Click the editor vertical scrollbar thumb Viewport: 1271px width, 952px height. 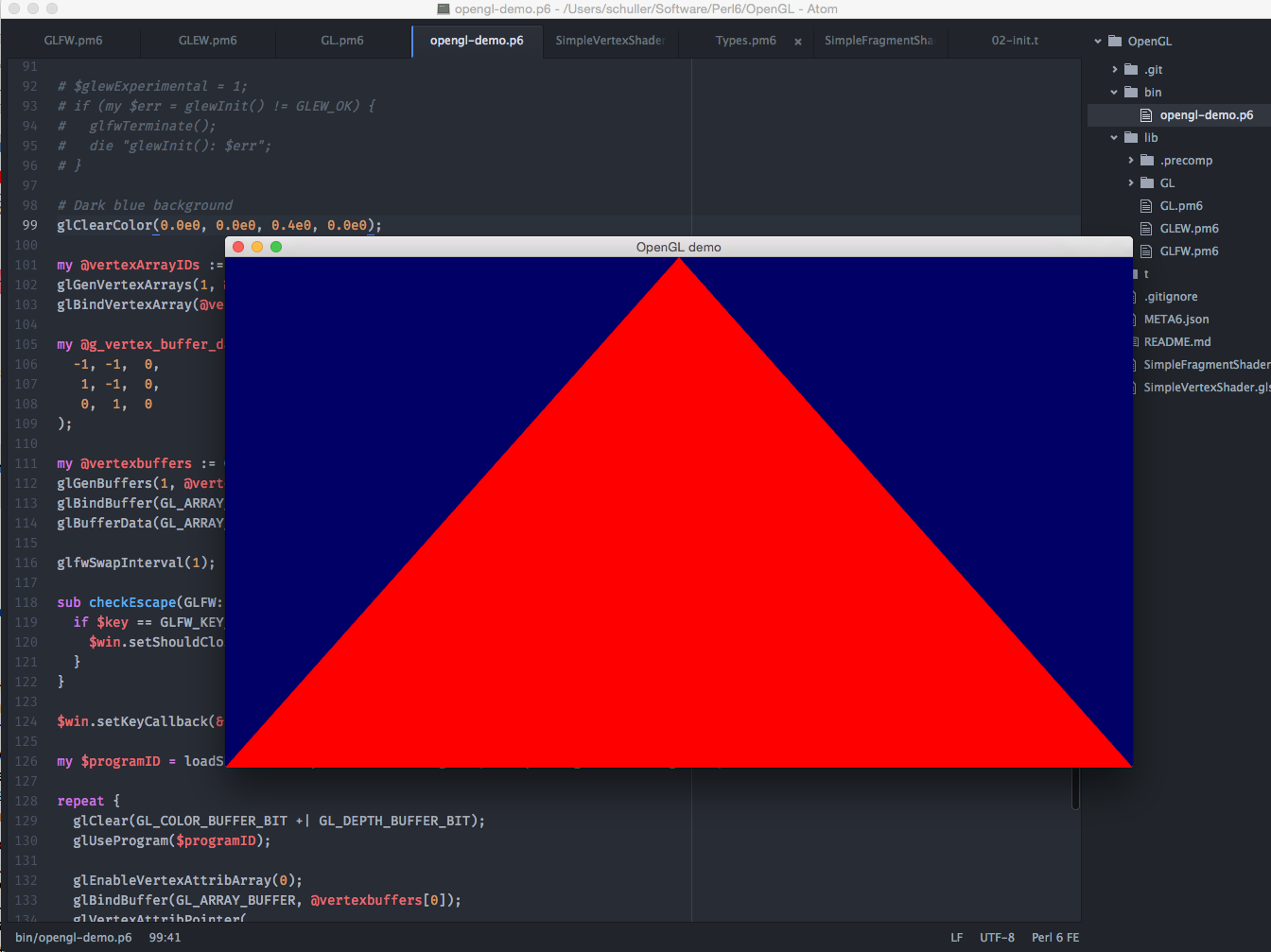point(1075,788)
